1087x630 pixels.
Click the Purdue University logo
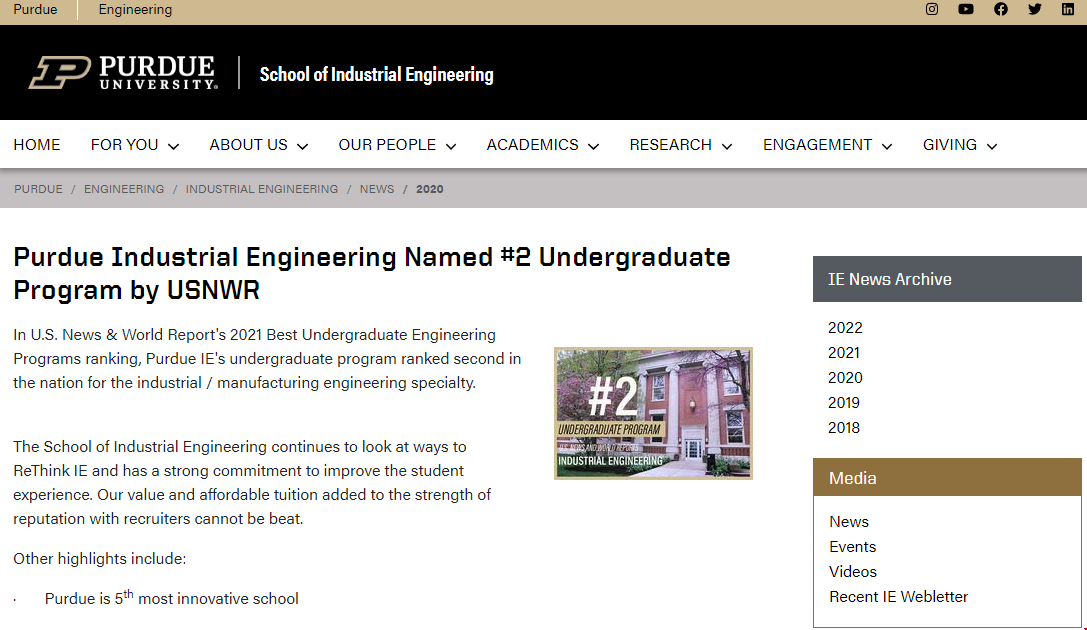coord(123,73)
